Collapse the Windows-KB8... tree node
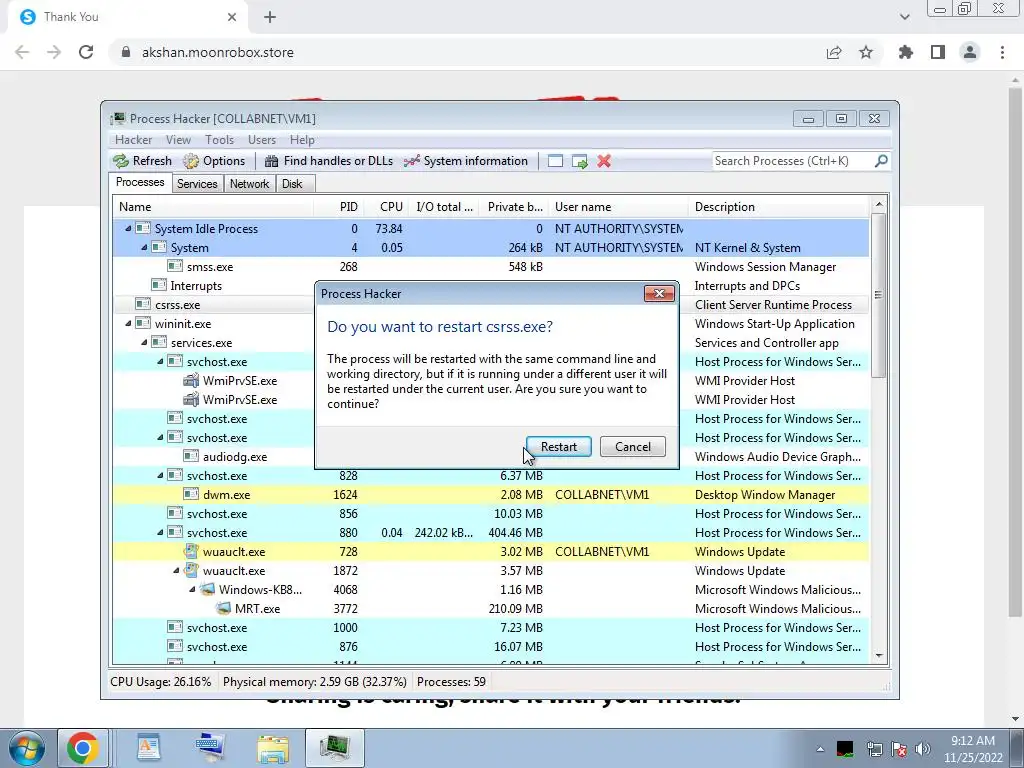1024x768 pixels. (x=192, y=590)
